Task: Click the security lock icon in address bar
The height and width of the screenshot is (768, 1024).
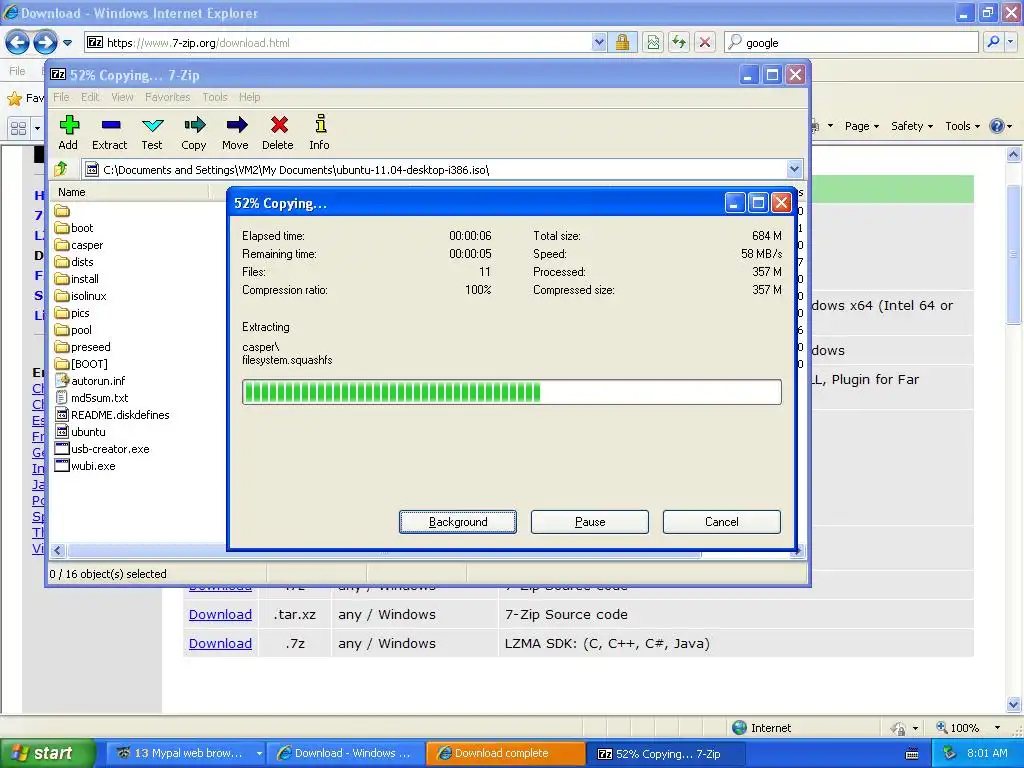Action: (622, 43)
